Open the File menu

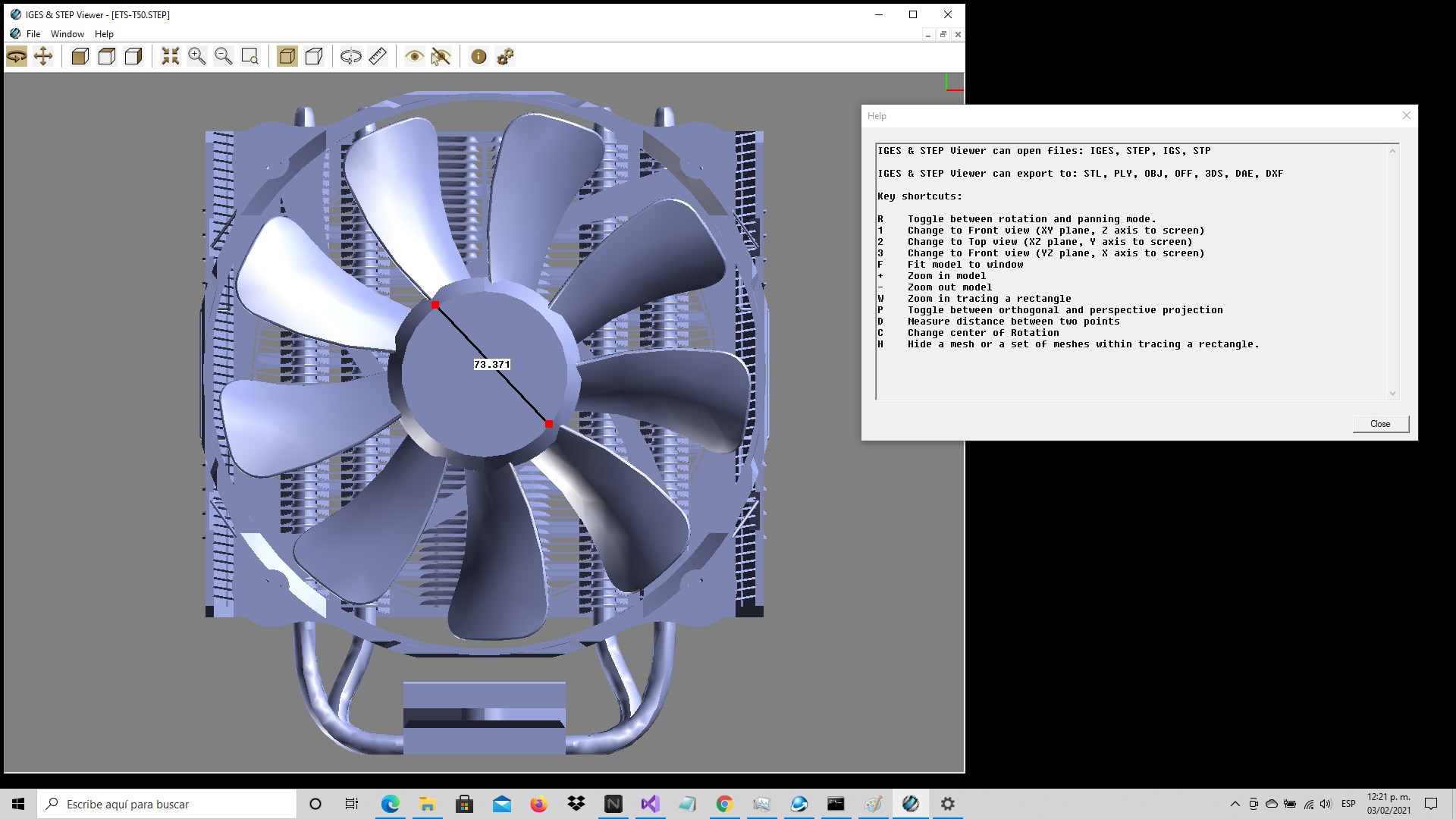[33, 34]
